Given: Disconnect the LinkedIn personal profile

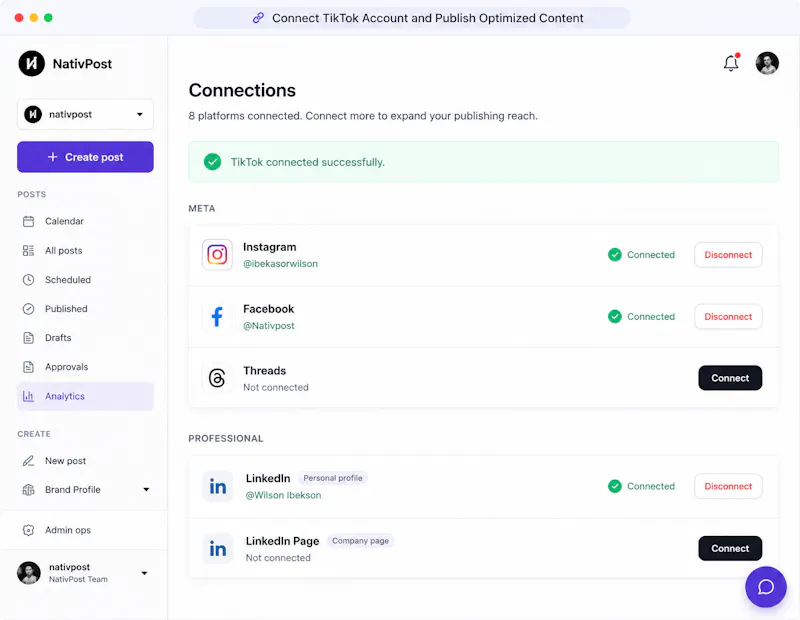Looking at the screenshot, I should 728,486.
